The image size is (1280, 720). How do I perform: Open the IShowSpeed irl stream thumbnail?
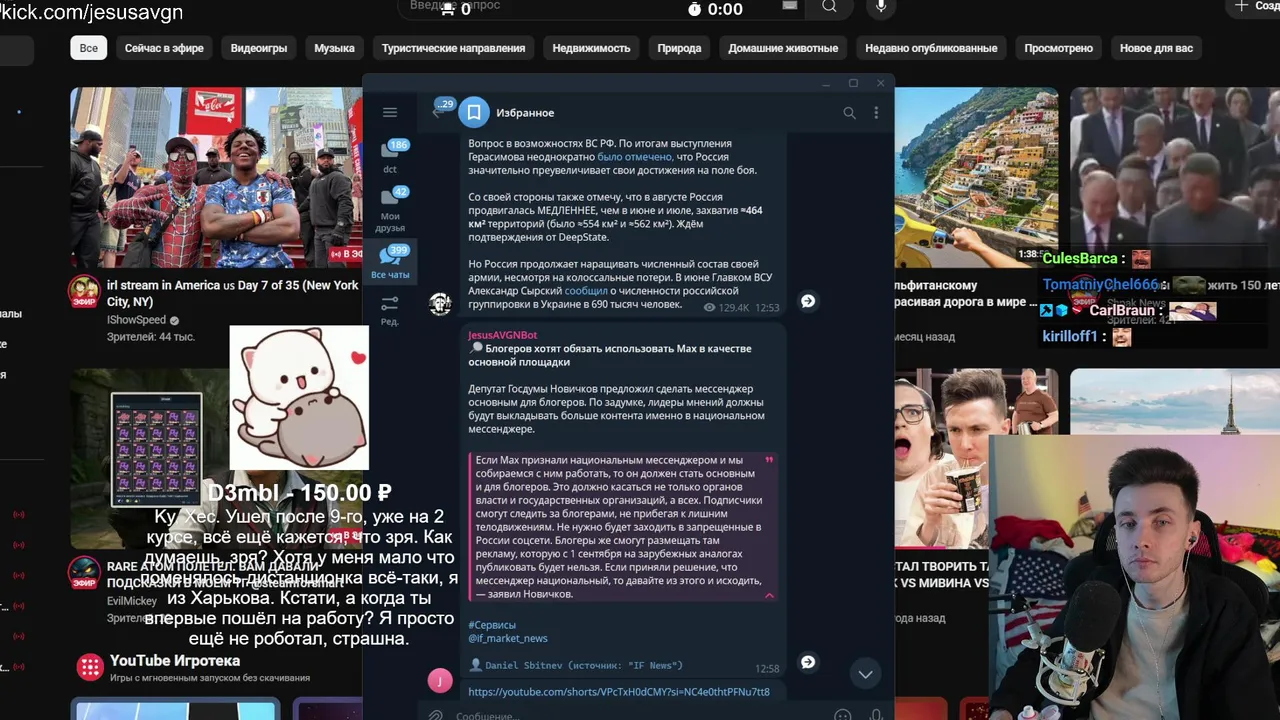coord(216,176)
